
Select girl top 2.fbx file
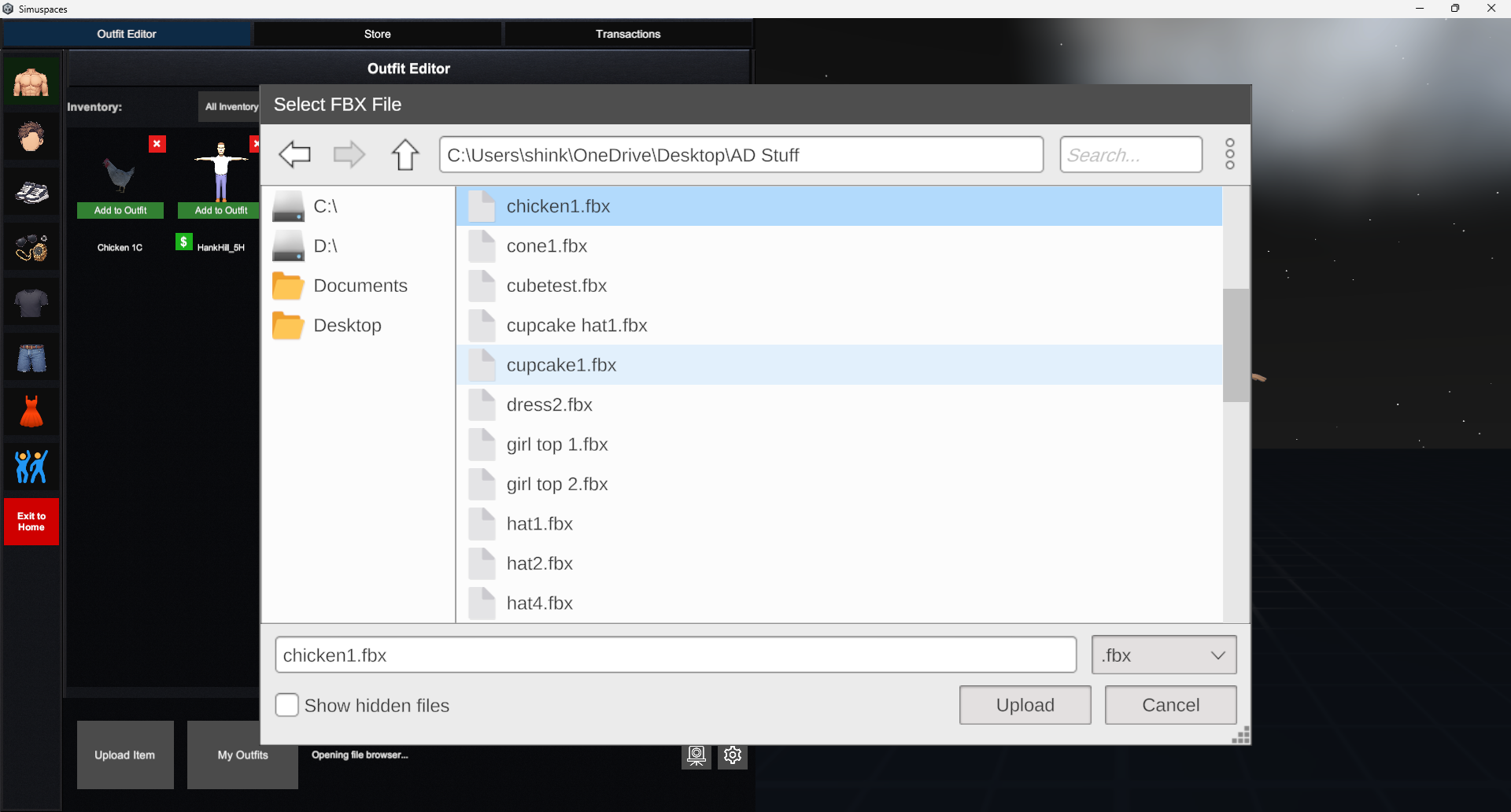point(839,484)
